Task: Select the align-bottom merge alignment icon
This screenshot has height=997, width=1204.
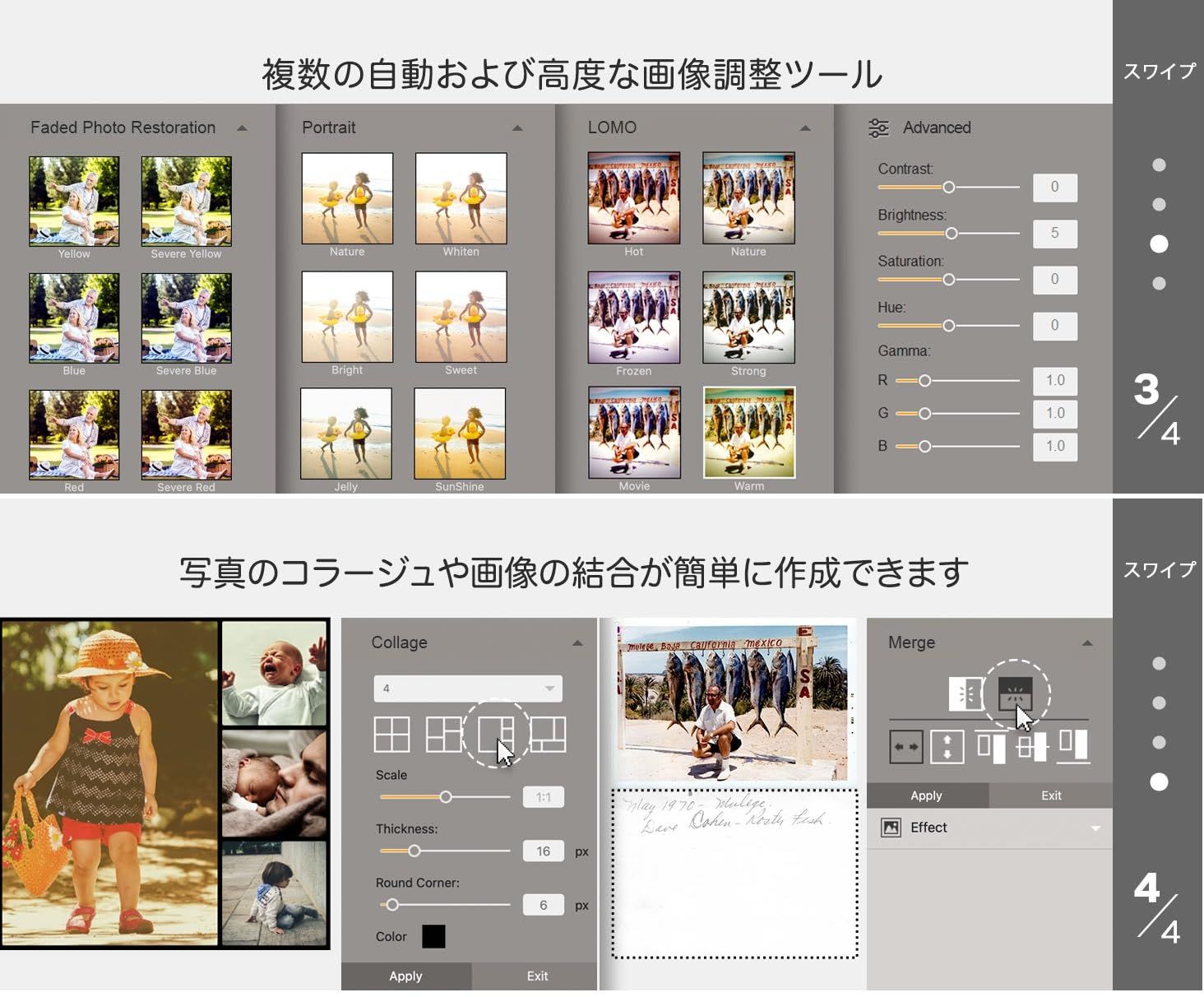Action: pyautogui.click(x=1072, y=745)
